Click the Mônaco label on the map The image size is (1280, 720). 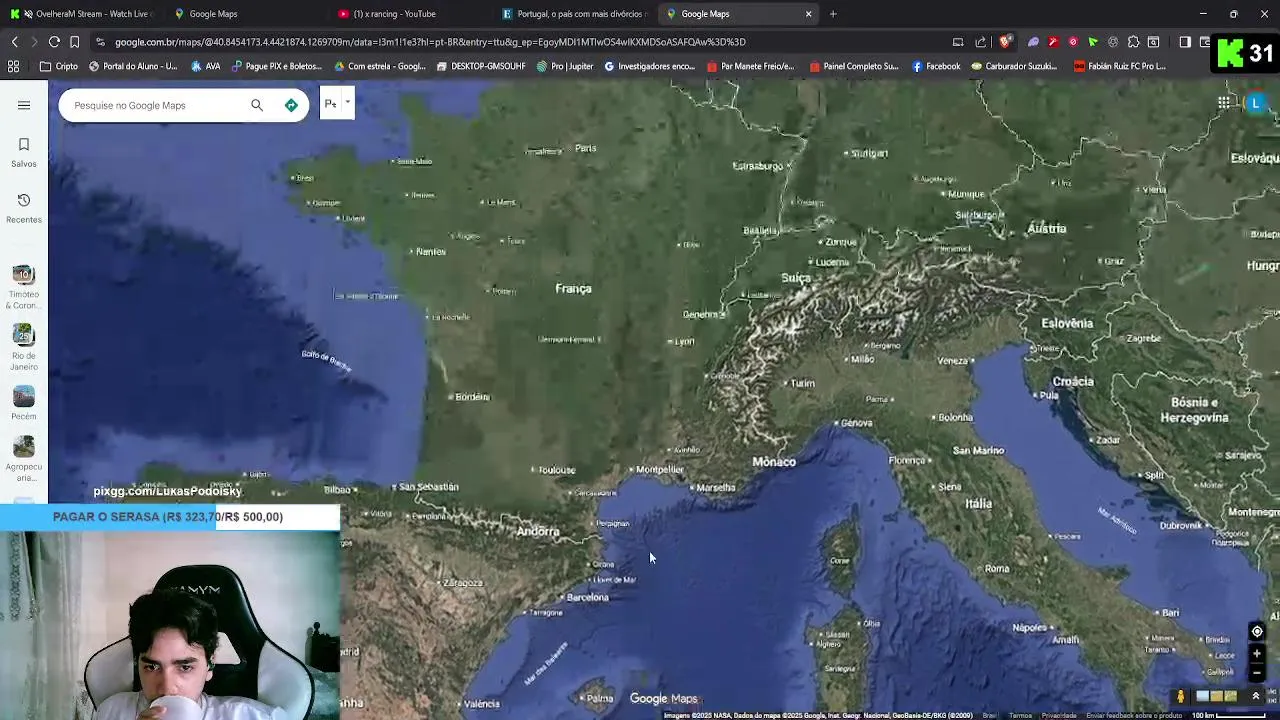pos(774,461)
